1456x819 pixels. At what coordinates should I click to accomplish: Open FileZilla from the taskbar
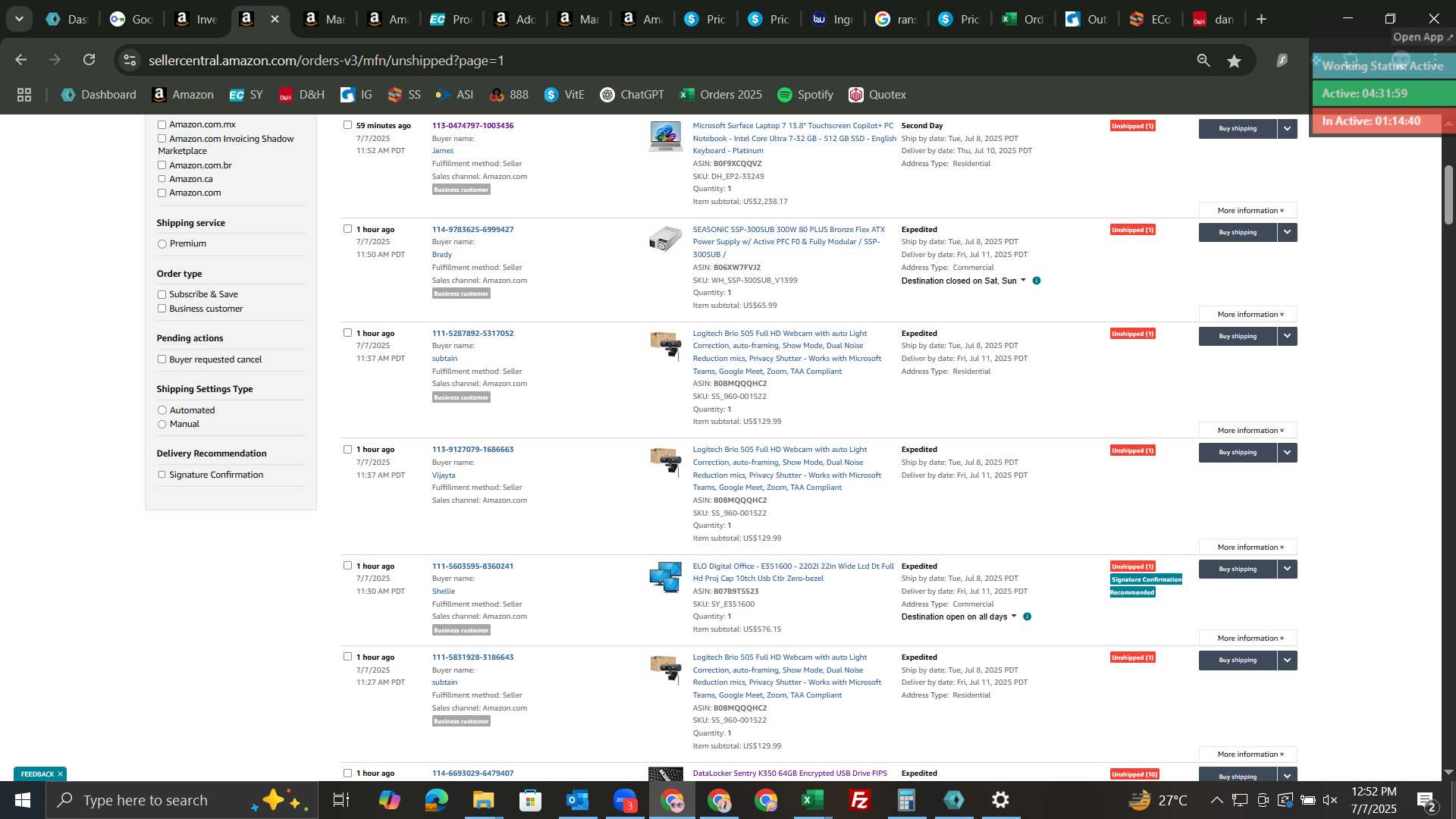click(860, 800)
